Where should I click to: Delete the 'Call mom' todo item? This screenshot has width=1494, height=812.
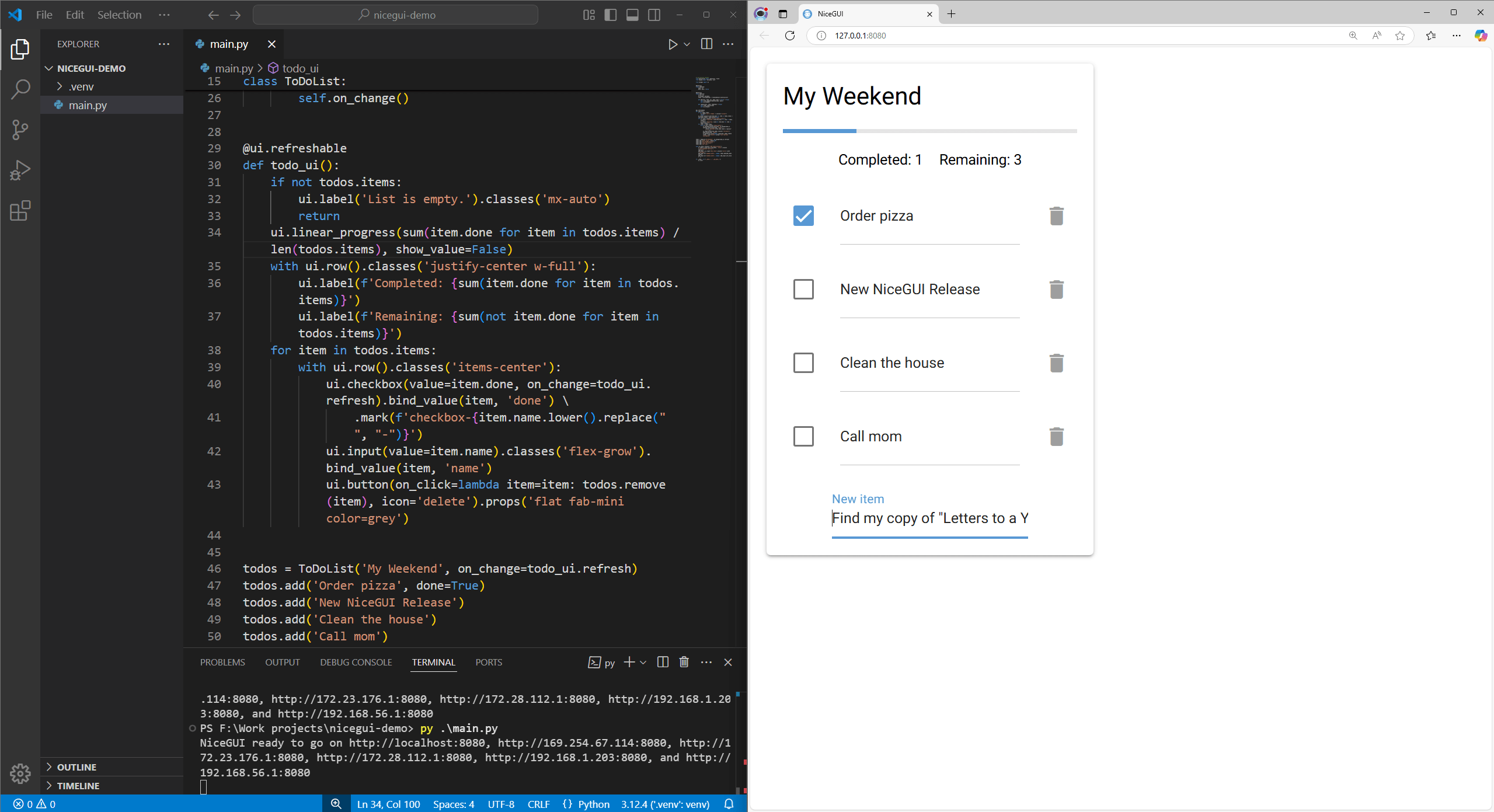click(x=1056, y=436)
